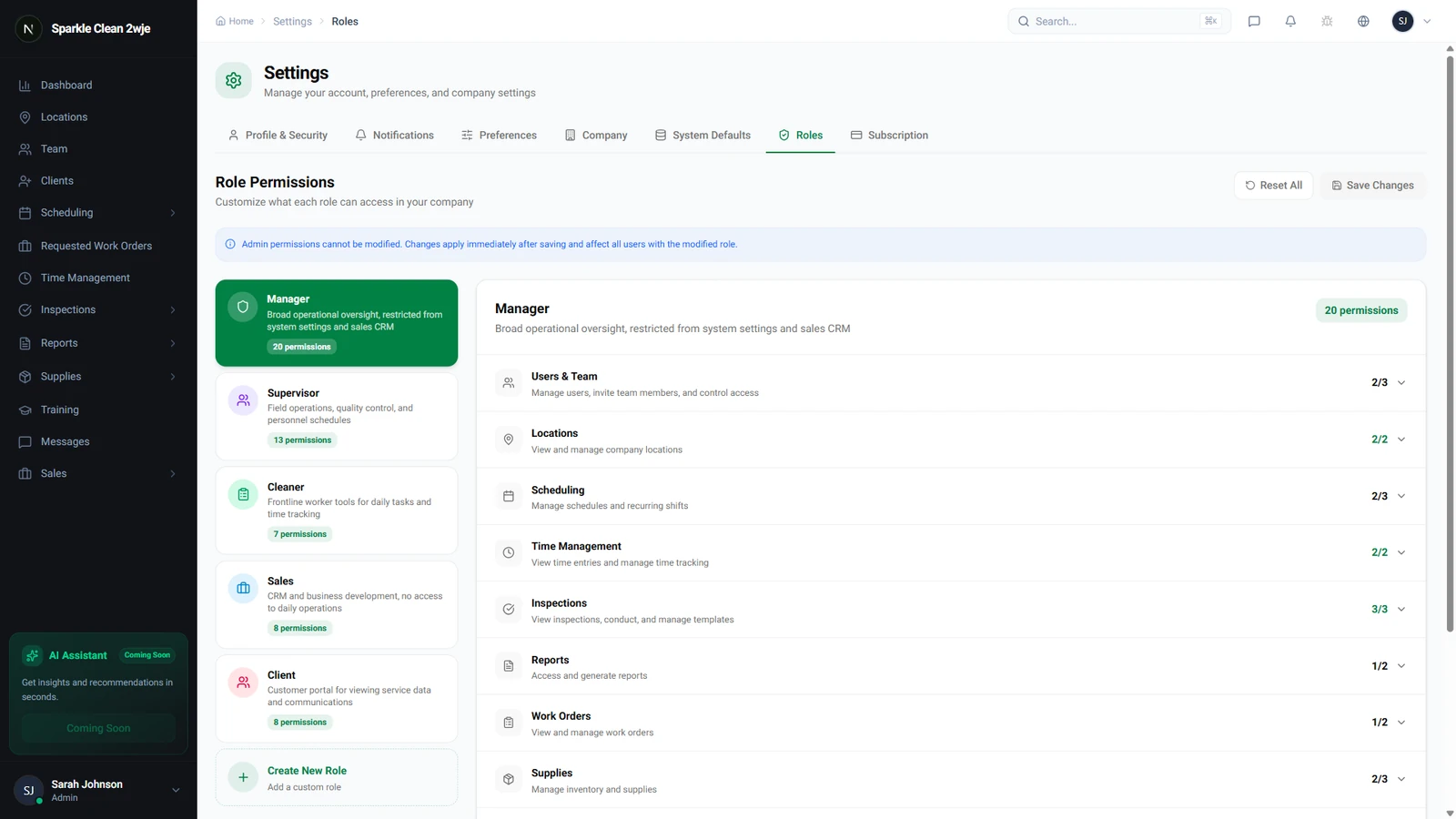Click the Locations pin icon in sidebar

(x=25, y=117)
